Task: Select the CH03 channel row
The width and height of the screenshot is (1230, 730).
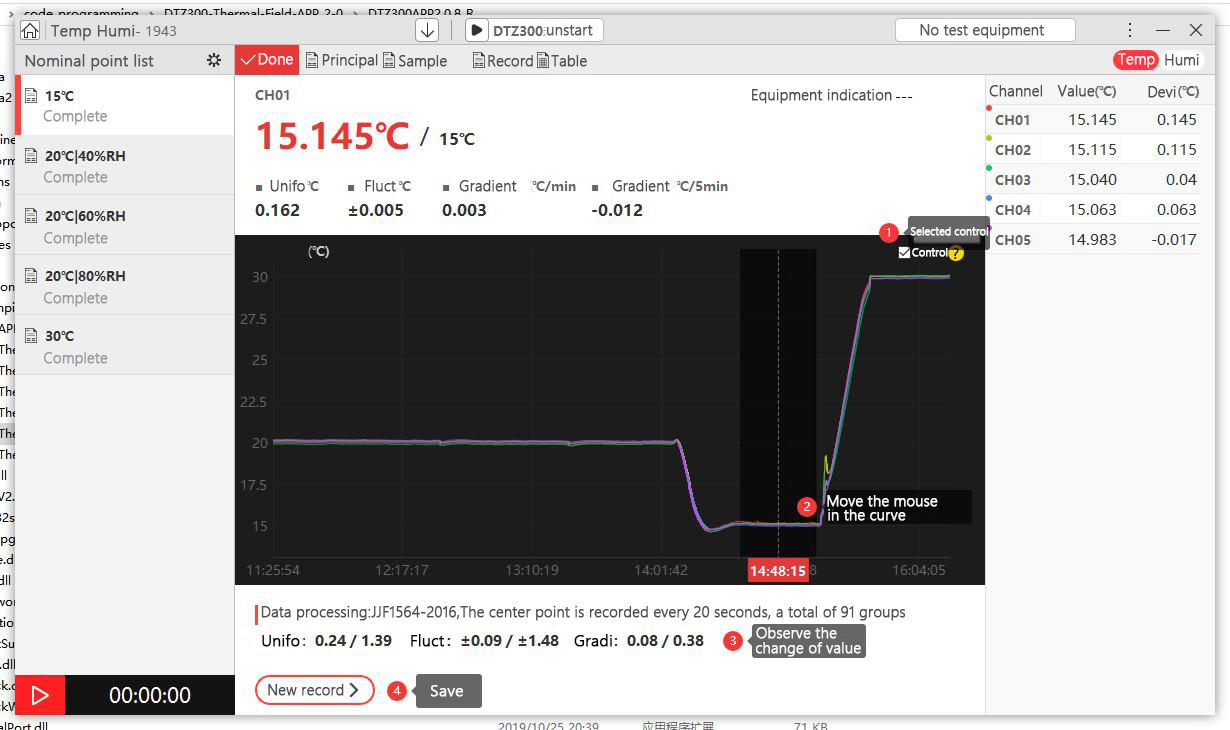Action: 1093,180
